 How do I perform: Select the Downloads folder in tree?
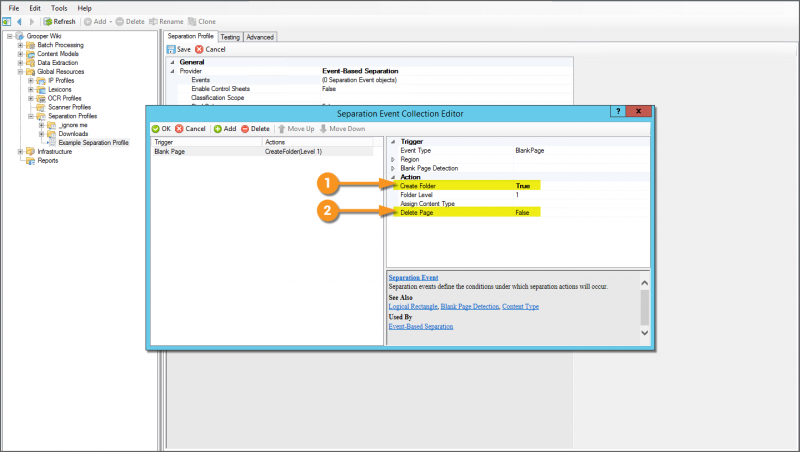tap(73, 134)
